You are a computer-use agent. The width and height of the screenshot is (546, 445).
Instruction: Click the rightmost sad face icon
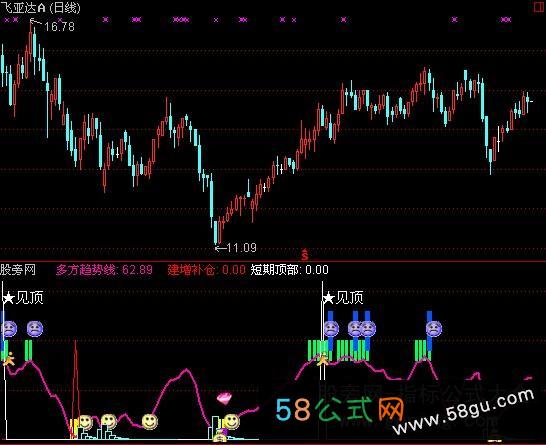[434, 329]
